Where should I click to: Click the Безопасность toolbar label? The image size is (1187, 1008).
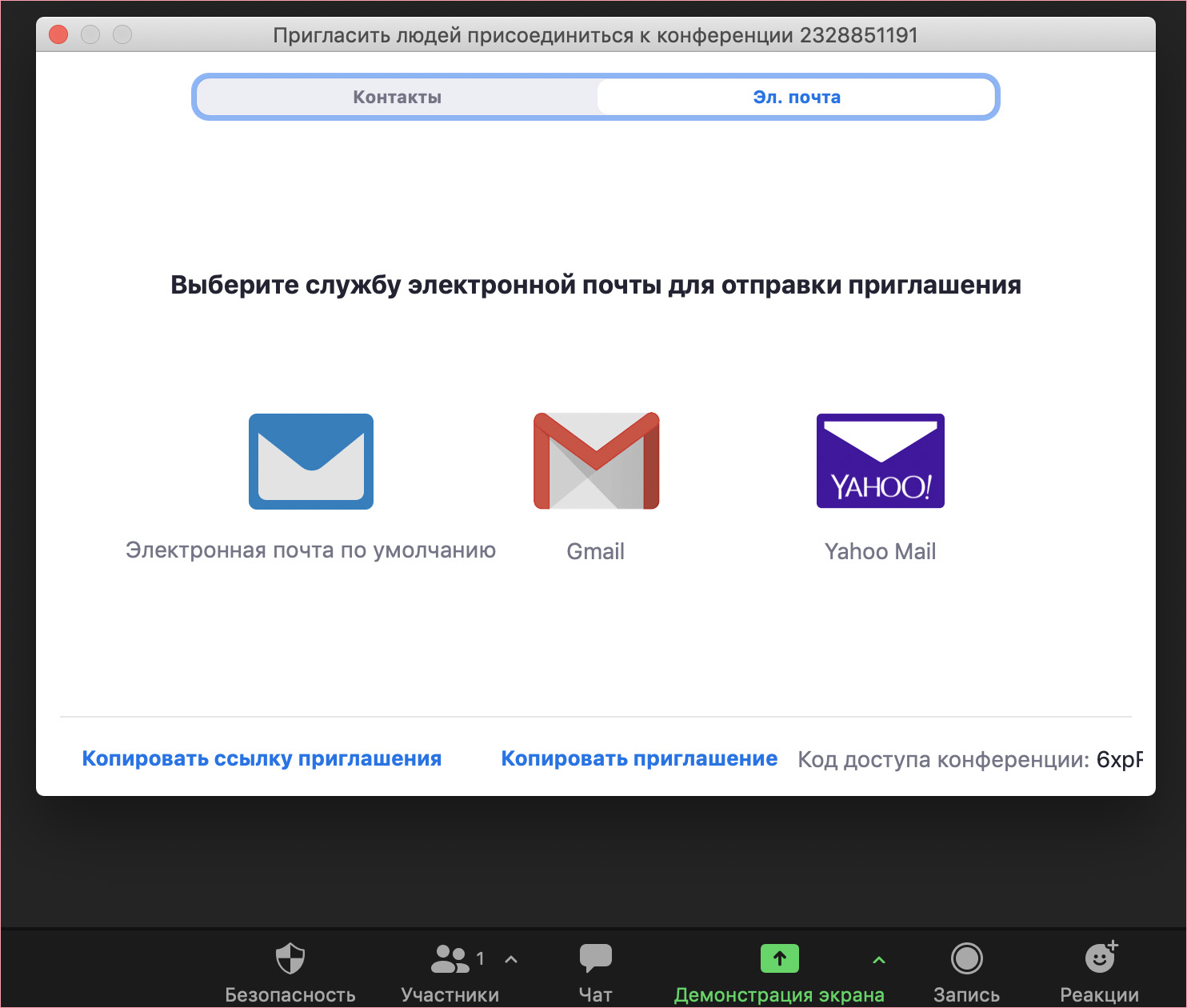coord(290,994)
